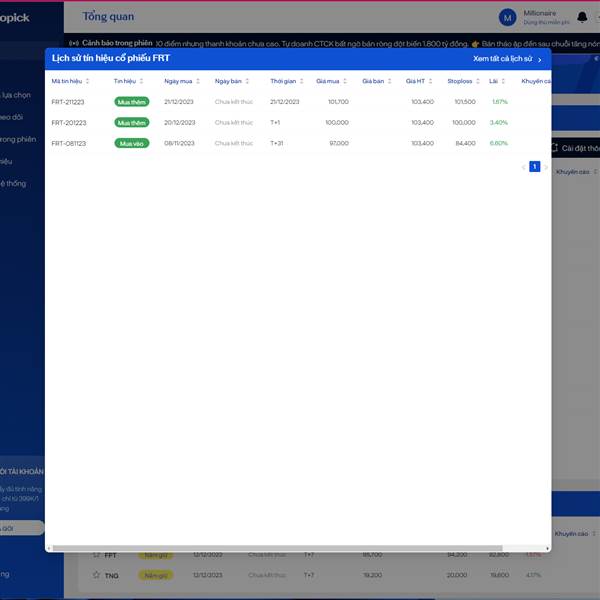
Task: Click the Mua vào badge
Action: pos(132,143)
